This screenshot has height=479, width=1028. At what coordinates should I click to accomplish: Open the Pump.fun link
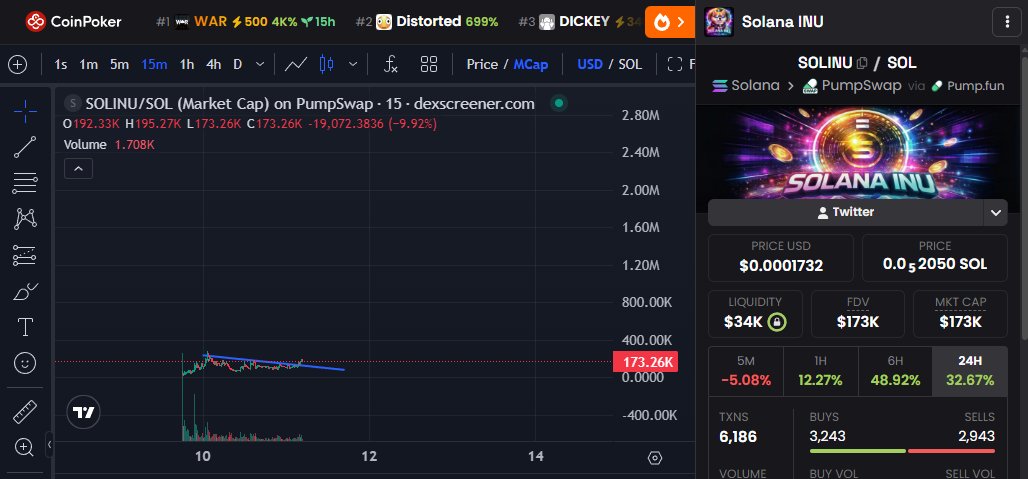967,85
